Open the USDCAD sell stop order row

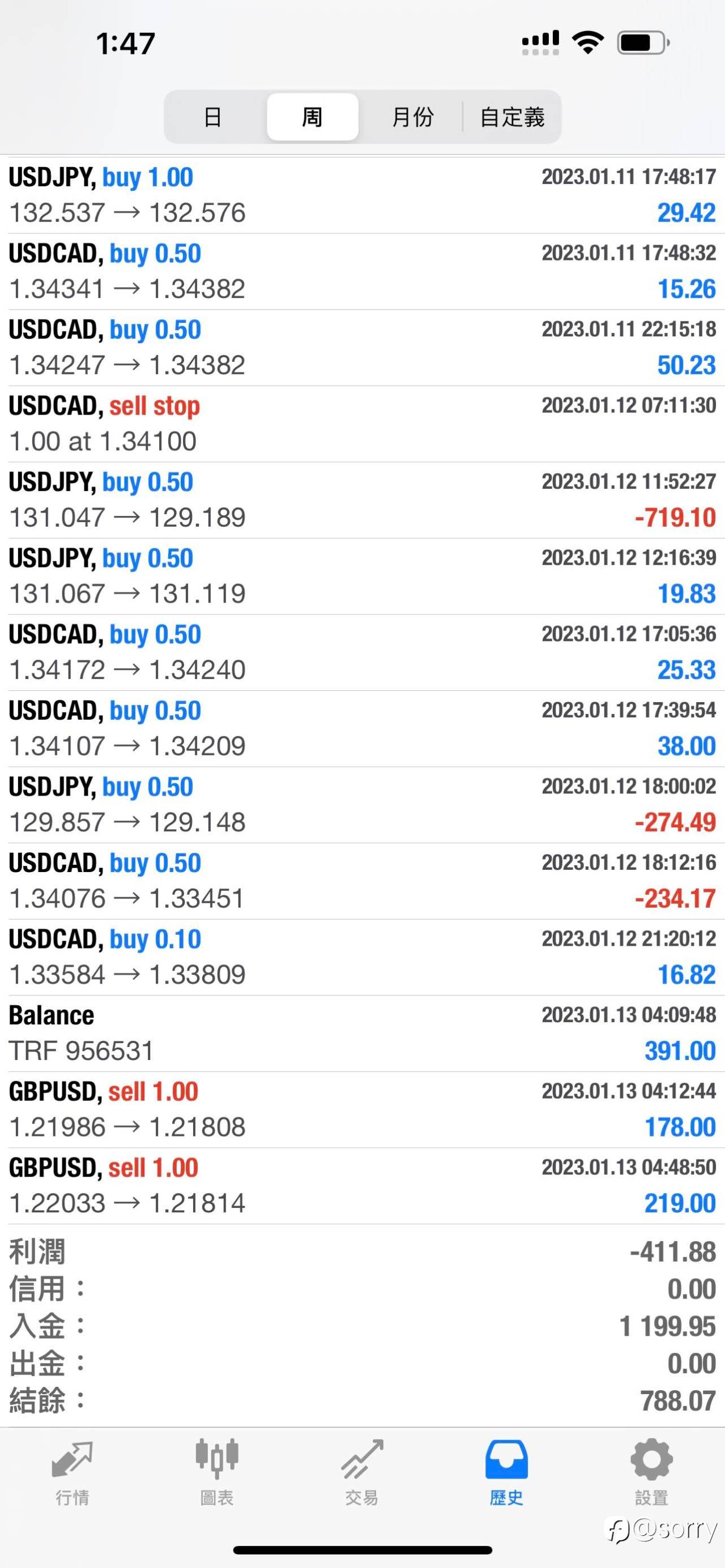click(362, 424)
